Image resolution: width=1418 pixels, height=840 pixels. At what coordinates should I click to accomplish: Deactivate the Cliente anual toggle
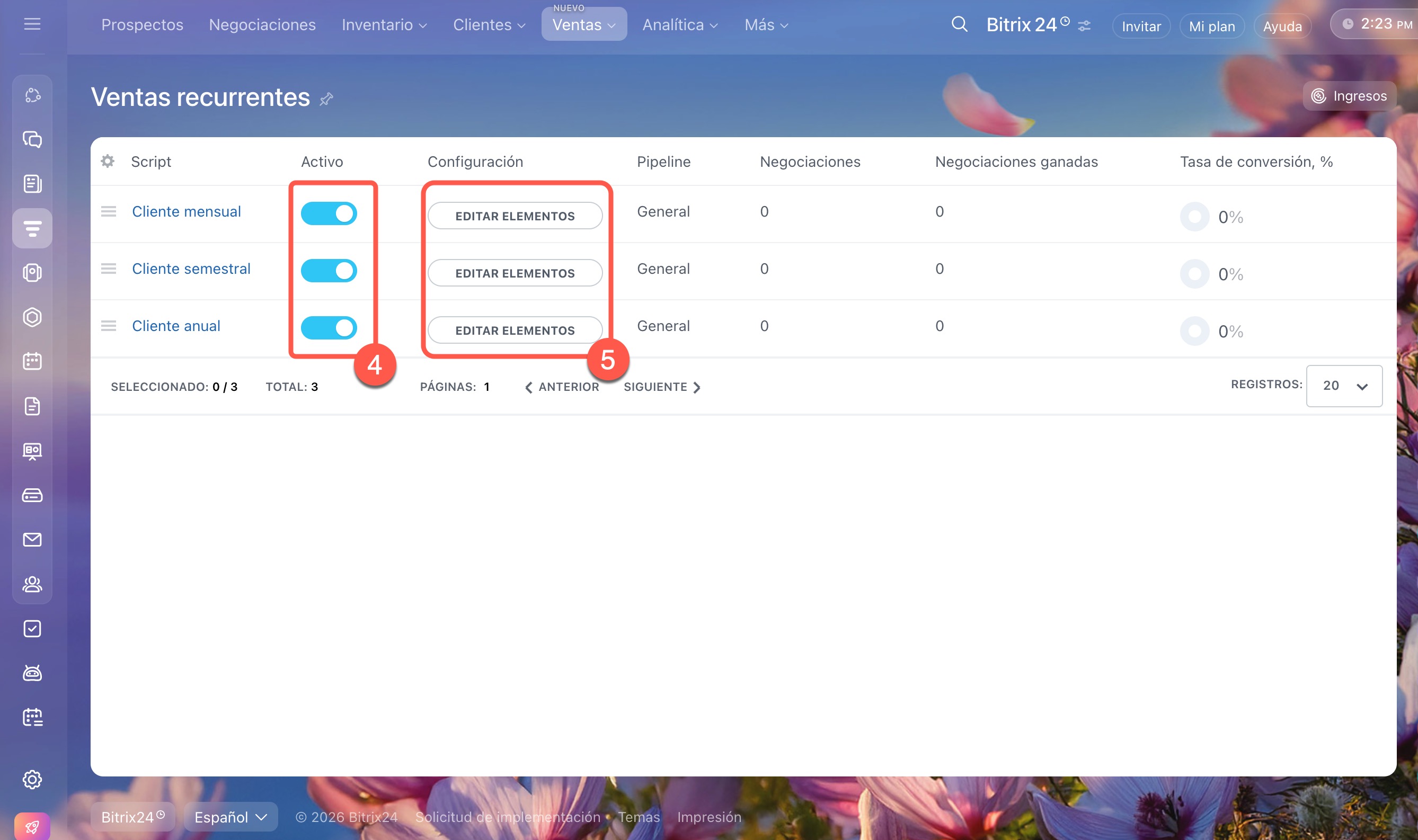pos(329,328)
